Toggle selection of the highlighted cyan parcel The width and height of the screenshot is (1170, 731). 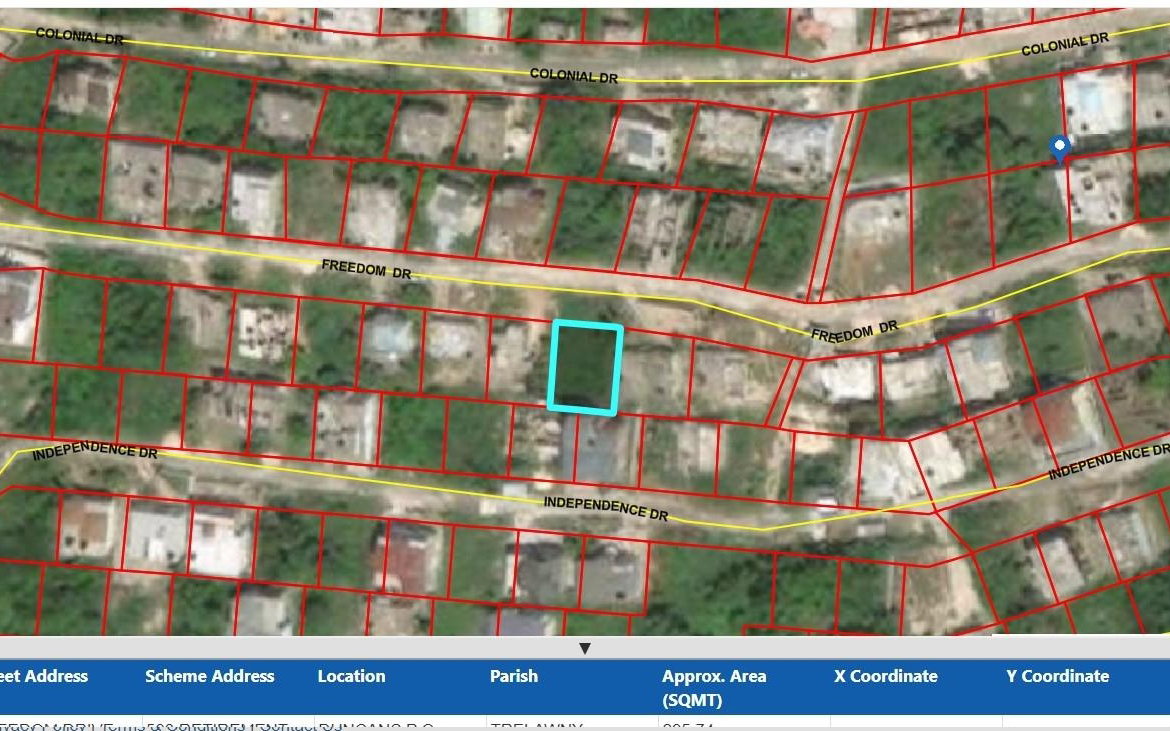tap(587, 366)
